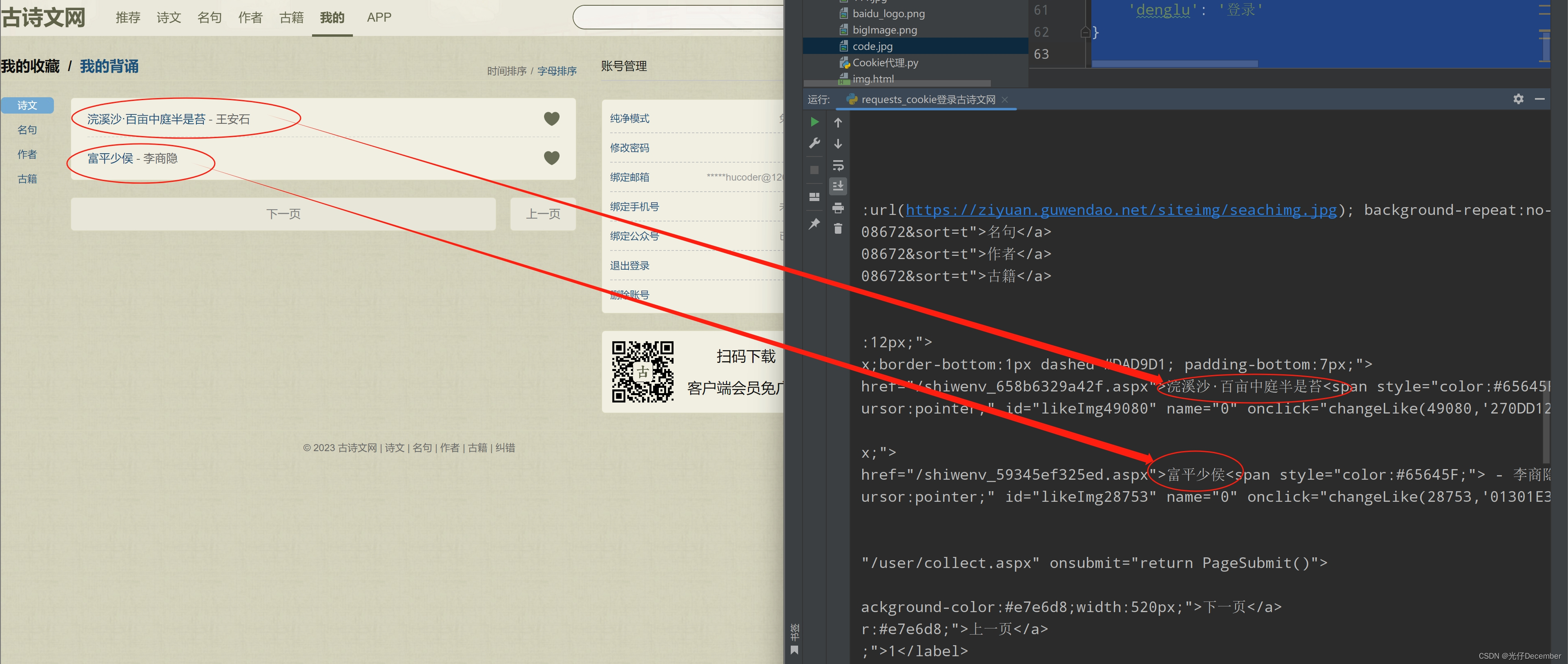Open run configuration via the wrench icon
This screenshot has width=1568, height=664.
tap(814, 143)
